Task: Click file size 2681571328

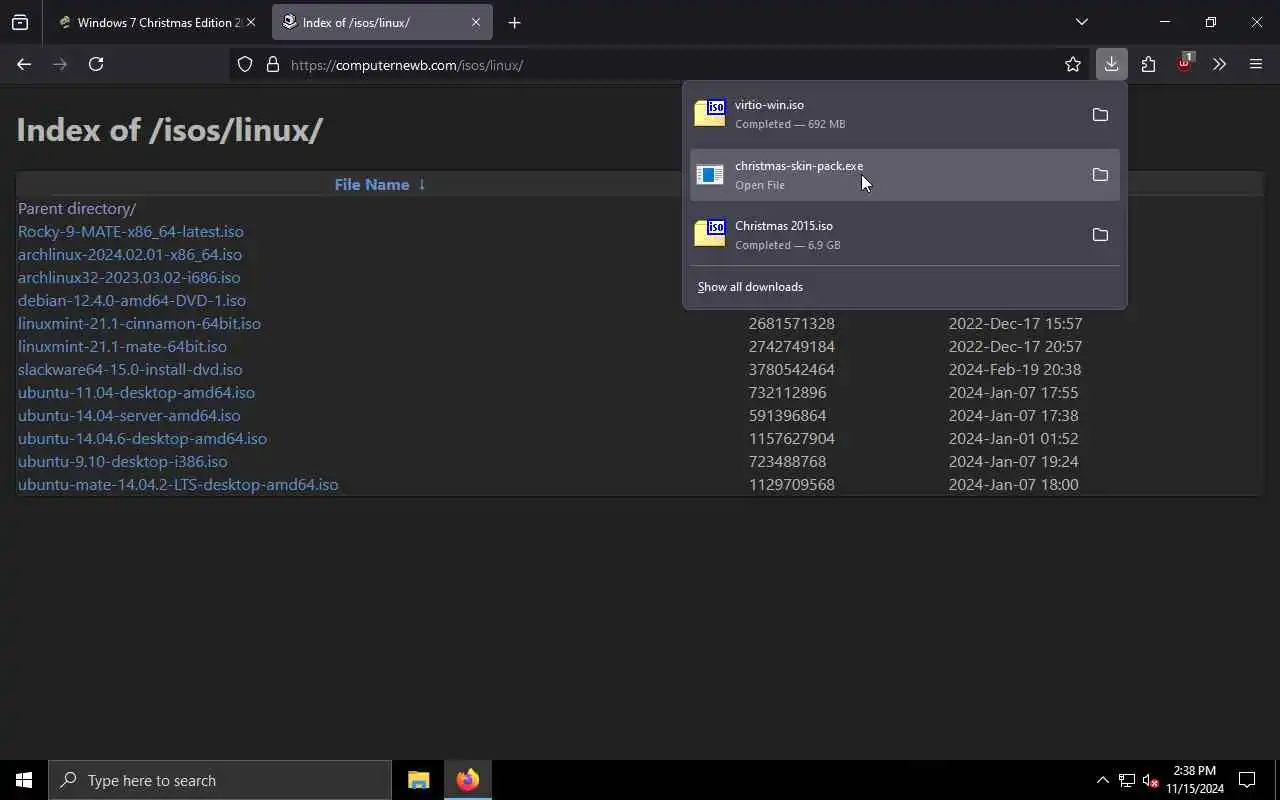Action: point(792,323)
